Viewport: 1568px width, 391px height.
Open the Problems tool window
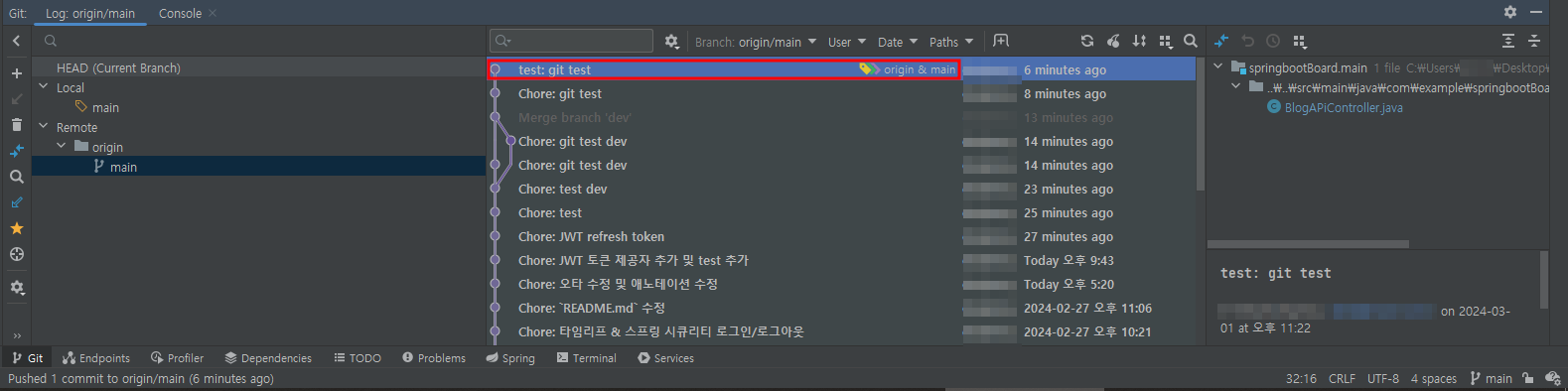(434, 358)
